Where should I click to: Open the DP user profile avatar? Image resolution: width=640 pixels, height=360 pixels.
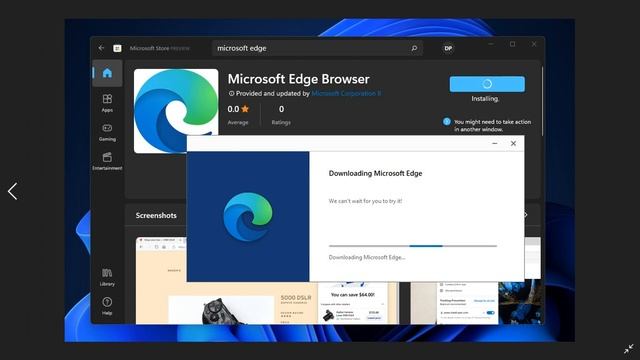(448, 48)
